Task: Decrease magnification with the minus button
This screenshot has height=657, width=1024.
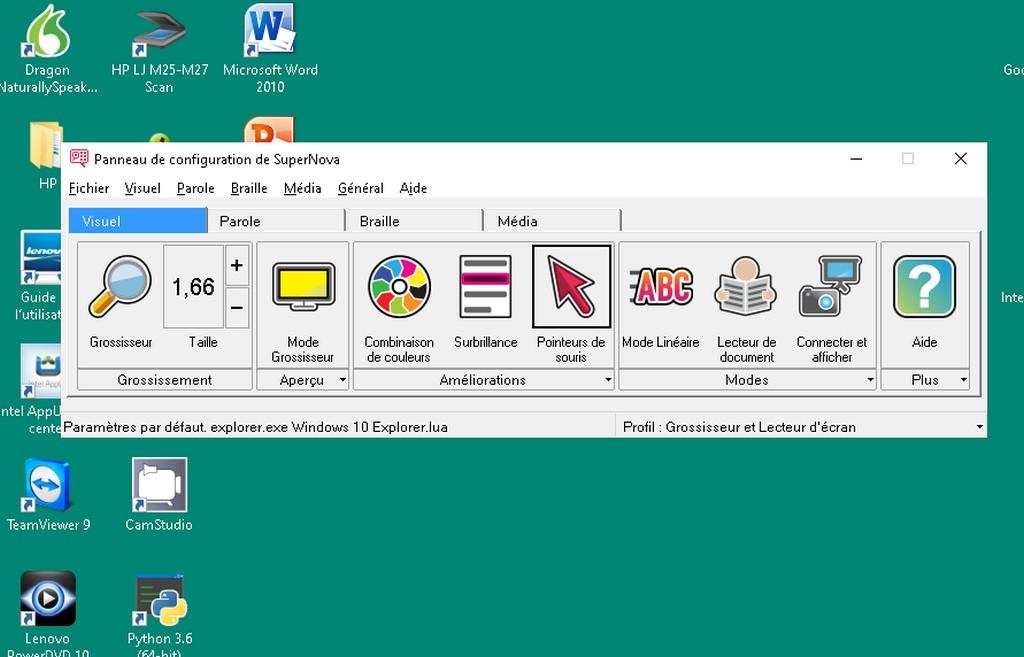Action: pos(237,307)
